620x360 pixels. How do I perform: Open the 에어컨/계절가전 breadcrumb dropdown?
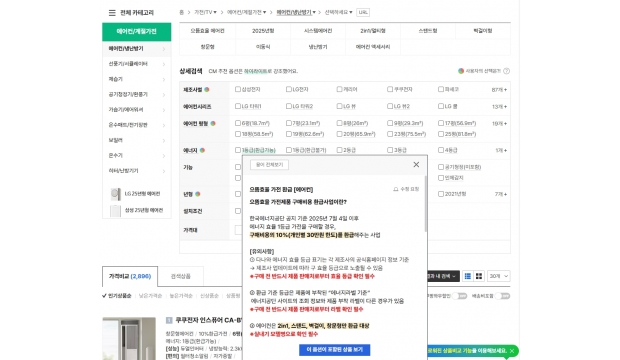coord(246,13)
